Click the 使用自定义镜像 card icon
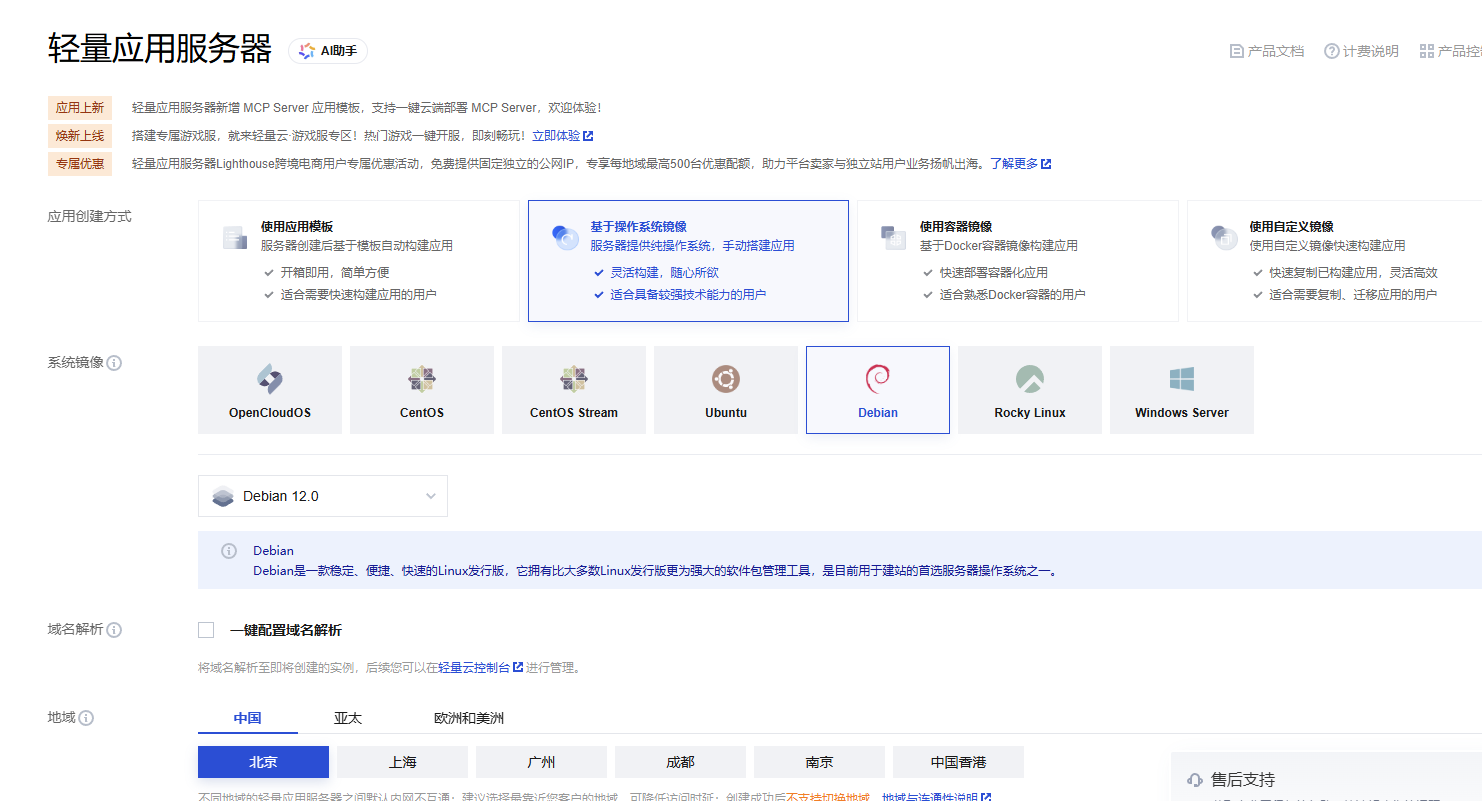1482x801 pixels. [1223, 237]
